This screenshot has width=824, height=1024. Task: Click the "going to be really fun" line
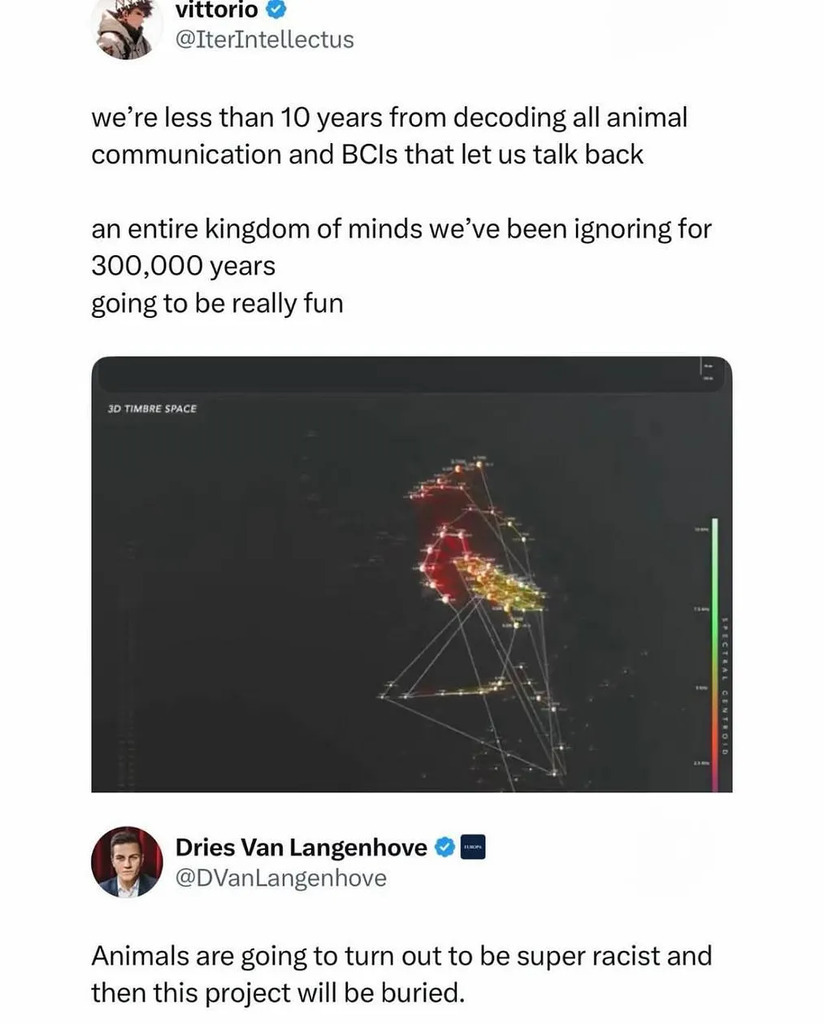(217, 303)
